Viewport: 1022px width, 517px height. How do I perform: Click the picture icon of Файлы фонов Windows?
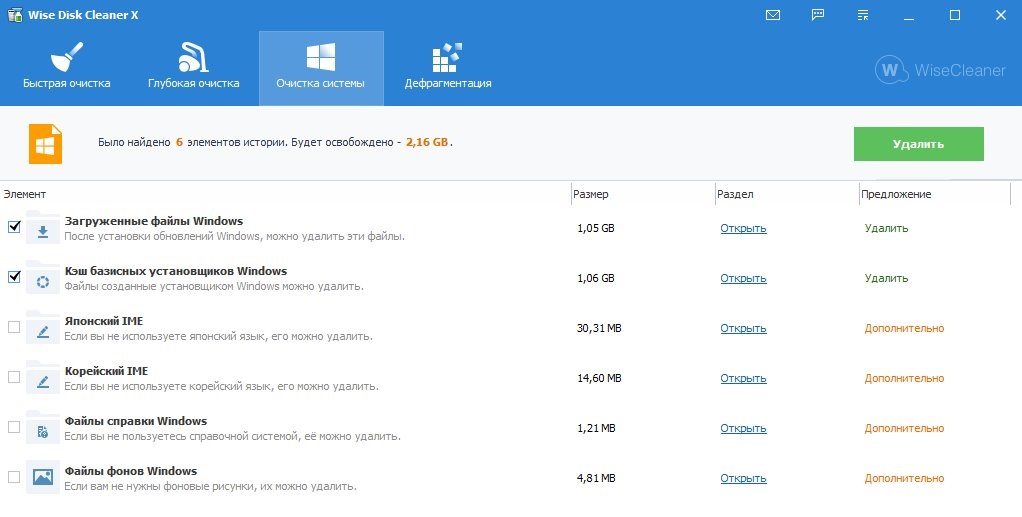pos(42,478)
